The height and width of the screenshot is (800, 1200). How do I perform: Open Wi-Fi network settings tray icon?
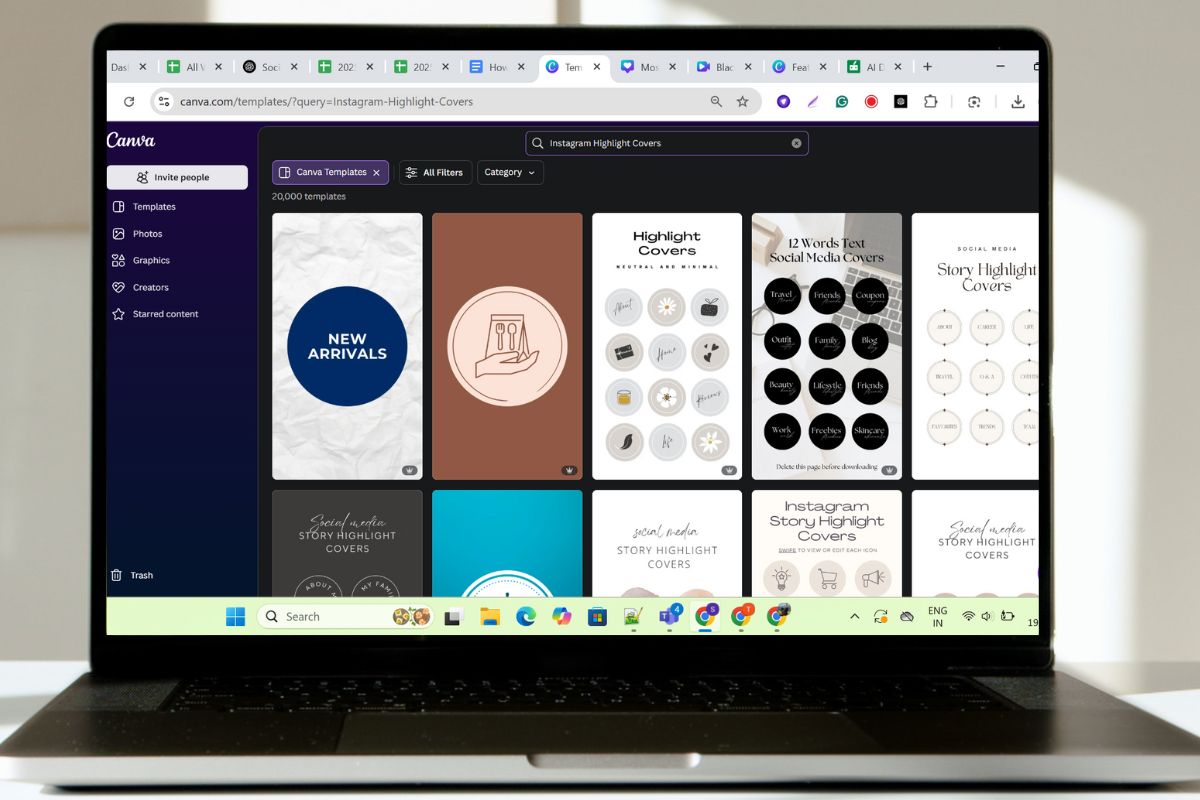pos(968,617)
